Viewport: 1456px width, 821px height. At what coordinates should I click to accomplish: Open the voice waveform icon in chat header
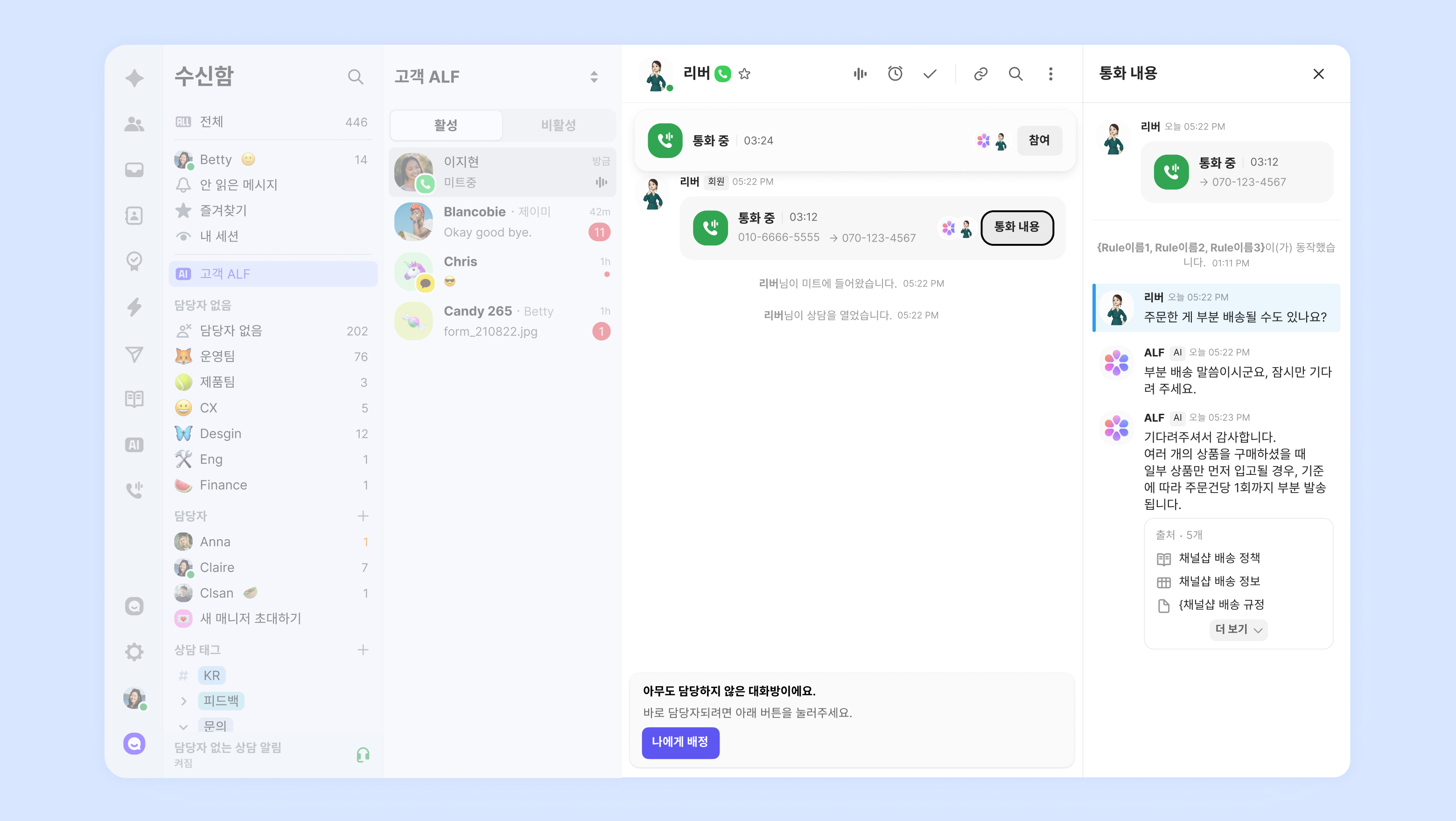click(x=860, y=74)
